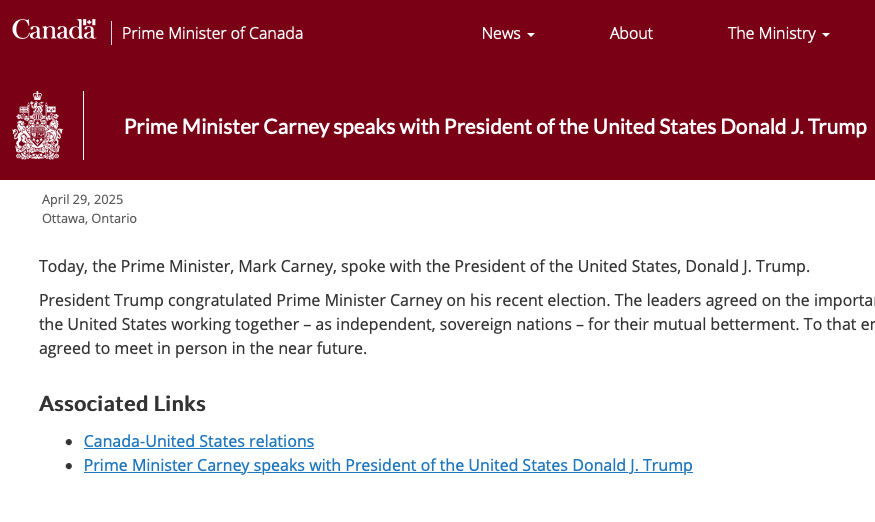Click the bullet before Canada-United States relations
Viewport: 875px width, 522px height.
[x=69, y=442]
